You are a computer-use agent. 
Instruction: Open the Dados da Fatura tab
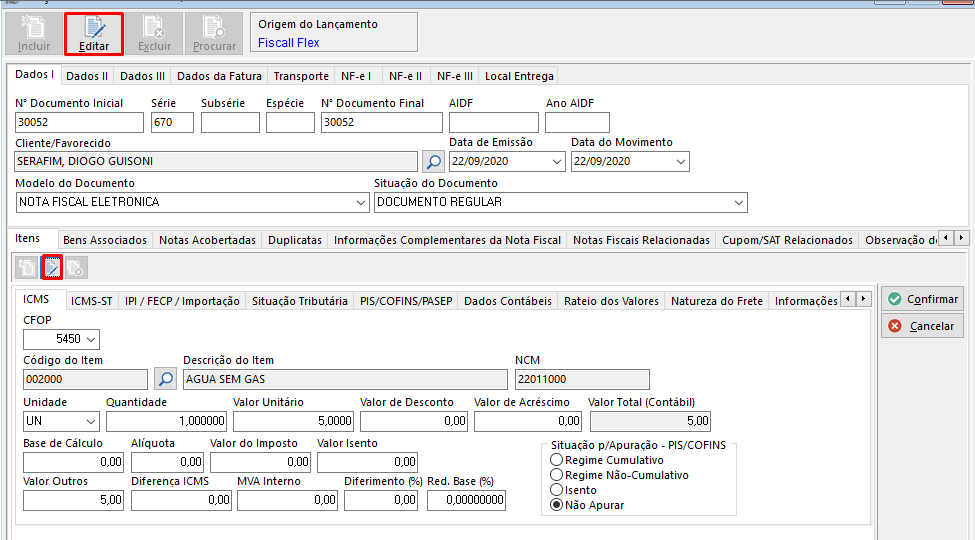[219, 76]
